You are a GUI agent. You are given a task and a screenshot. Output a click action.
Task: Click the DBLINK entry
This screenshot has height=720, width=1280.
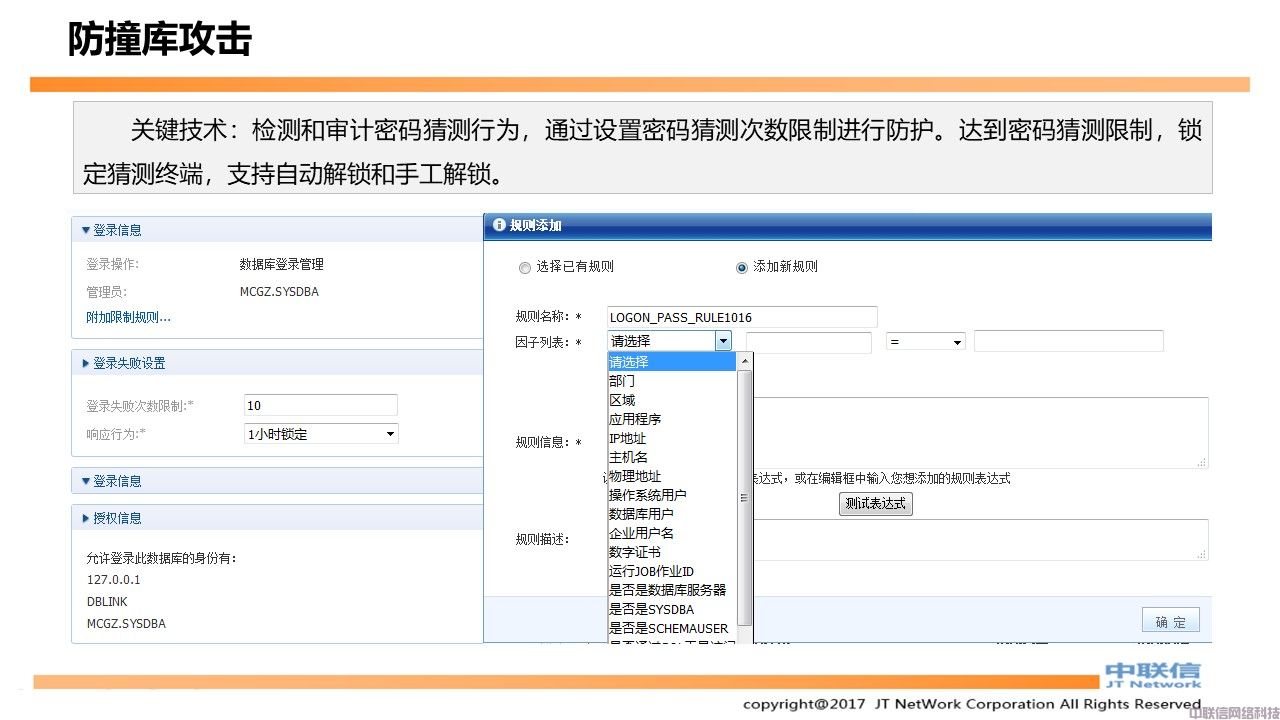107,602
